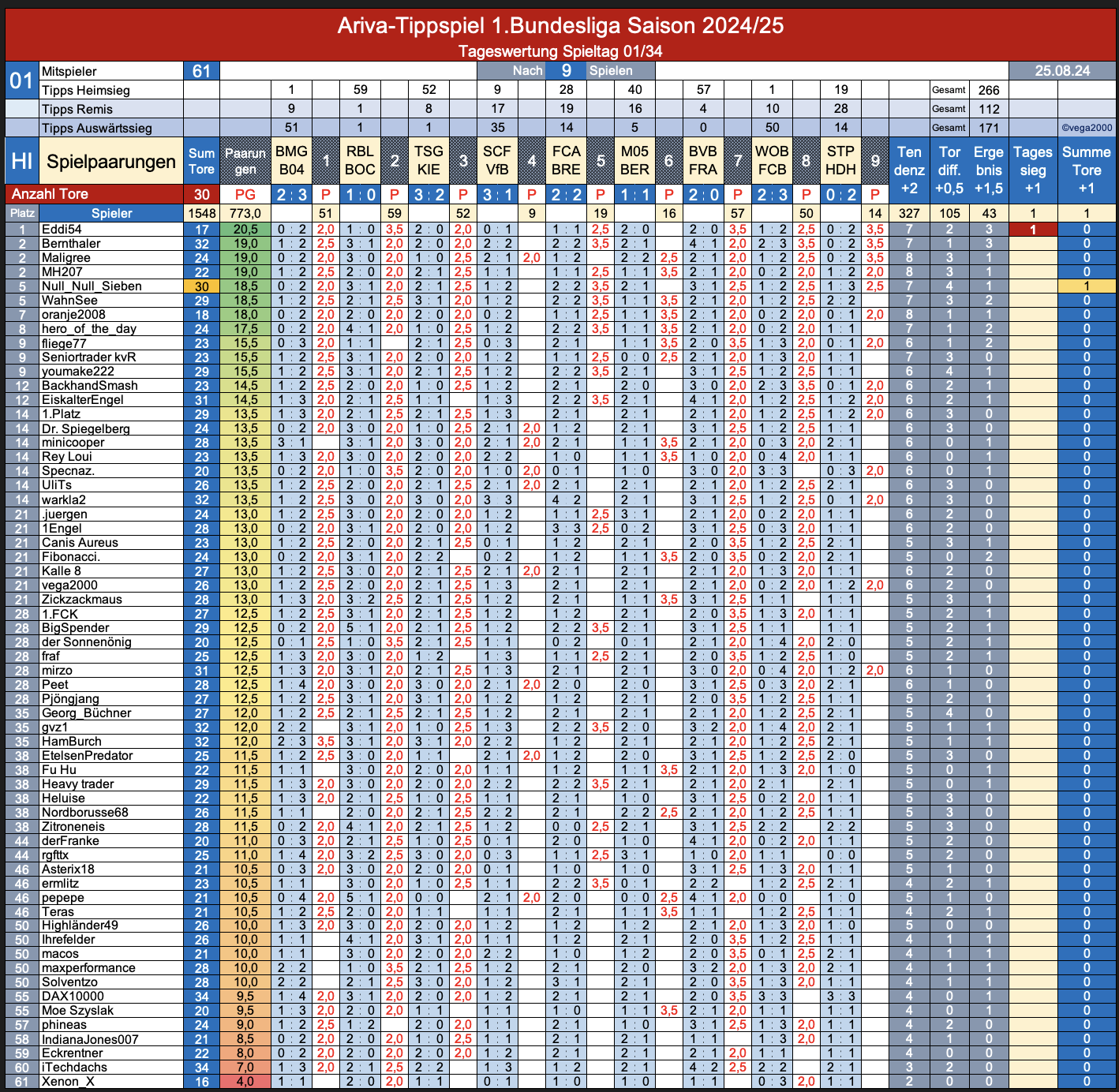The width and height of the screenshot is (1119, 1092).
Task: Select player name 'Seniortrader kvR'
Action: tap(89, 357)
